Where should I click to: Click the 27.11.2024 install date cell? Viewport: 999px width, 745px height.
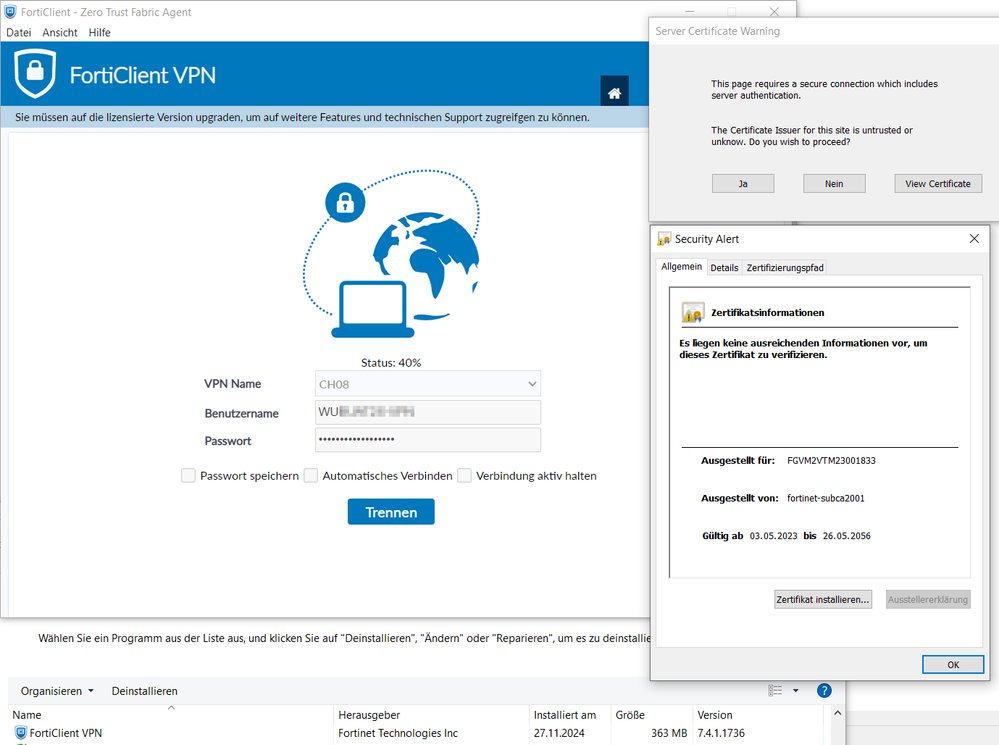click(x=559, y=733)
